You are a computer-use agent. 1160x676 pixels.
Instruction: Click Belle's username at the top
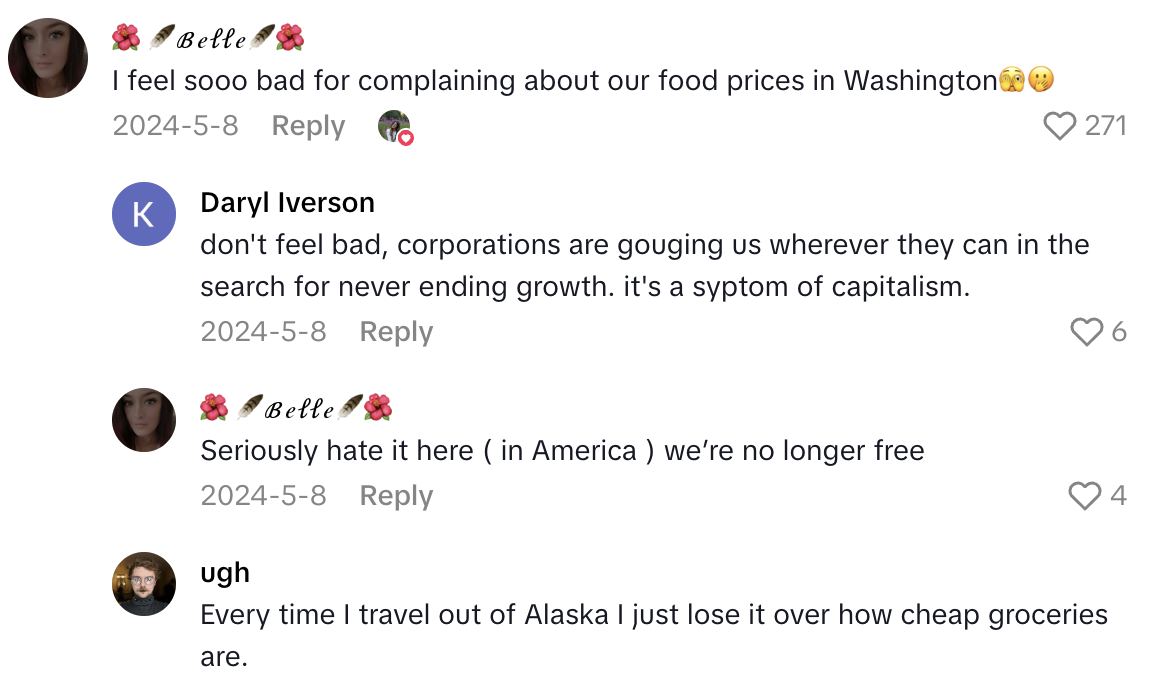point(203,37)
